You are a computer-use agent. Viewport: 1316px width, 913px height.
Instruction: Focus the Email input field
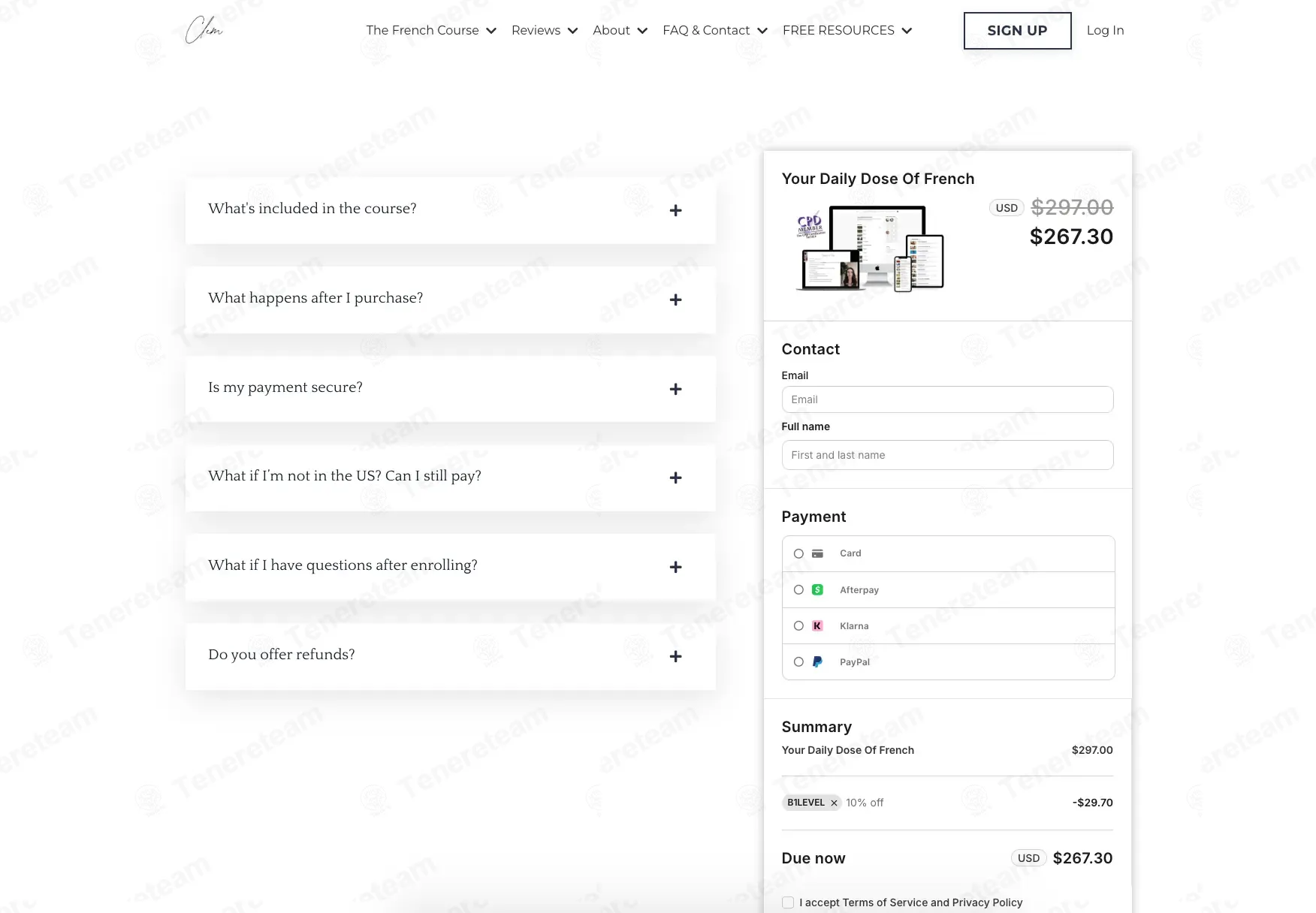click(947, 399)
